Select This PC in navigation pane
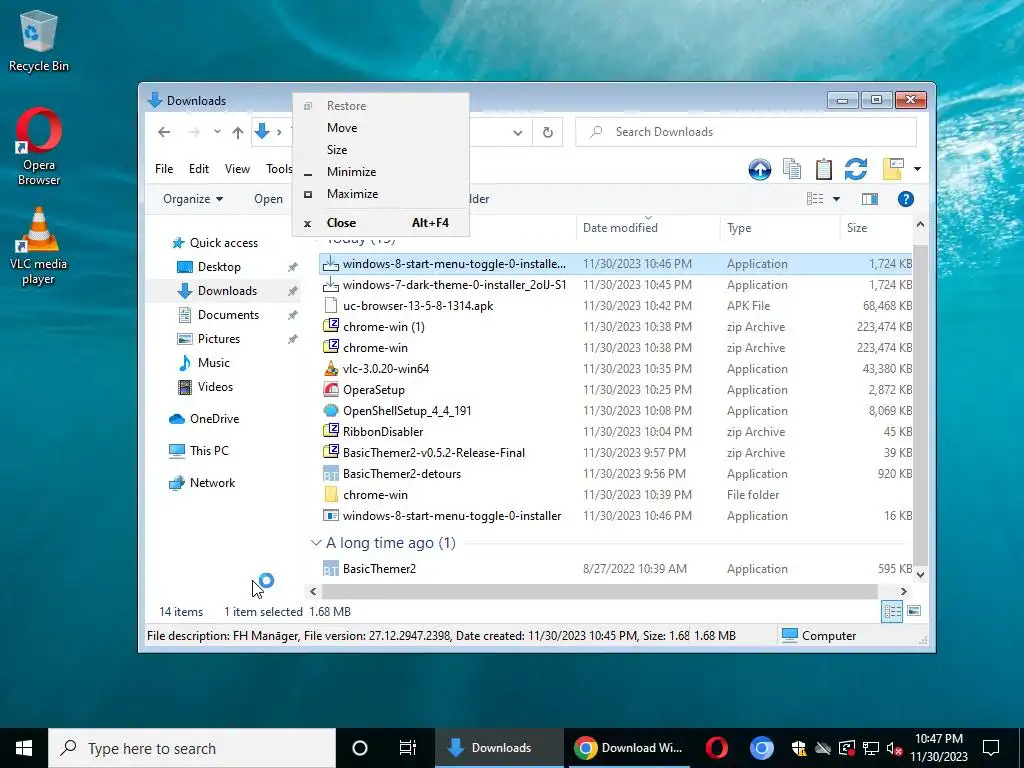This screenshot has height=768, width=1024. point(209,451)
